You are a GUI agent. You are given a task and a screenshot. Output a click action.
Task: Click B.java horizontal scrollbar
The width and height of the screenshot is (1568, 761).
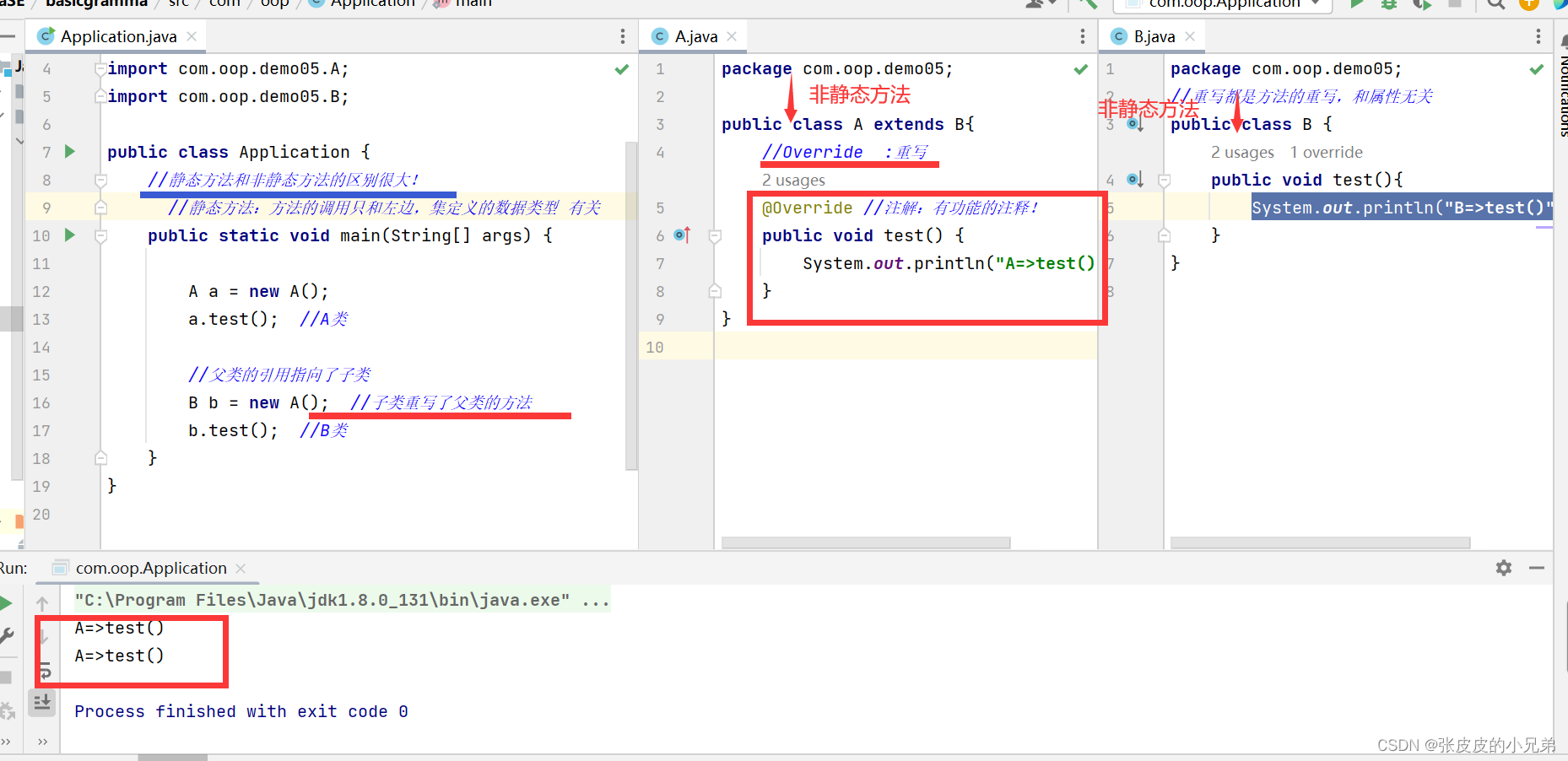pos(1320,542)
